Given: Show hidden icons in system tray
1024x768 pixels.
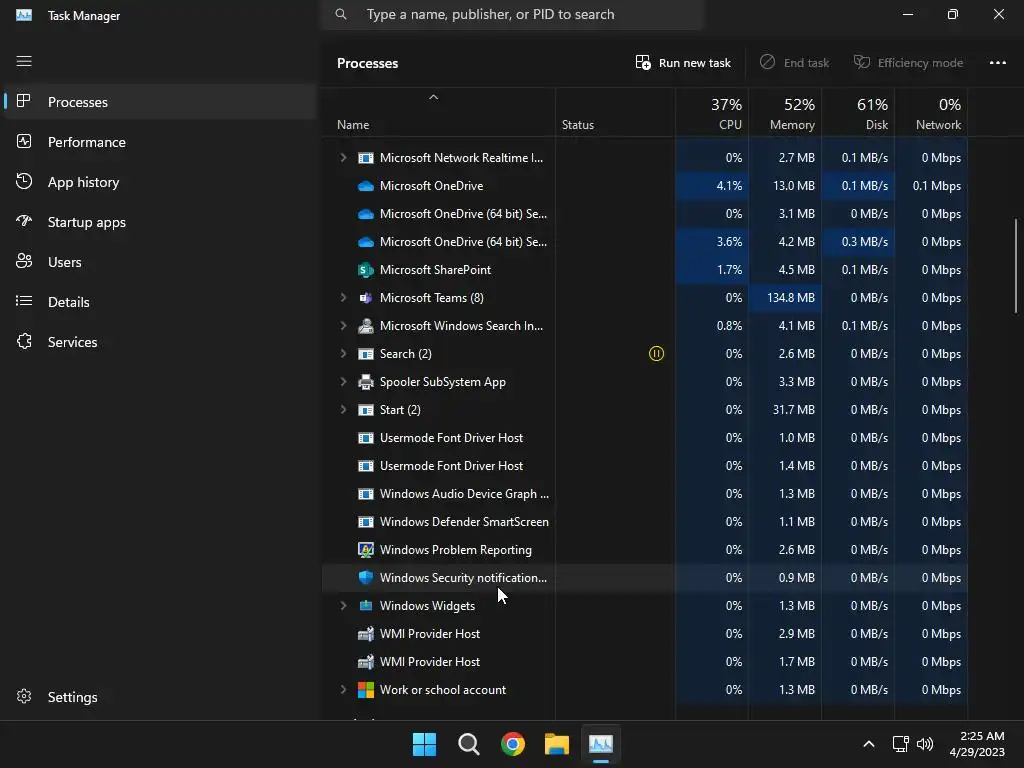Looking at the screenshot, I should (869, 744).
